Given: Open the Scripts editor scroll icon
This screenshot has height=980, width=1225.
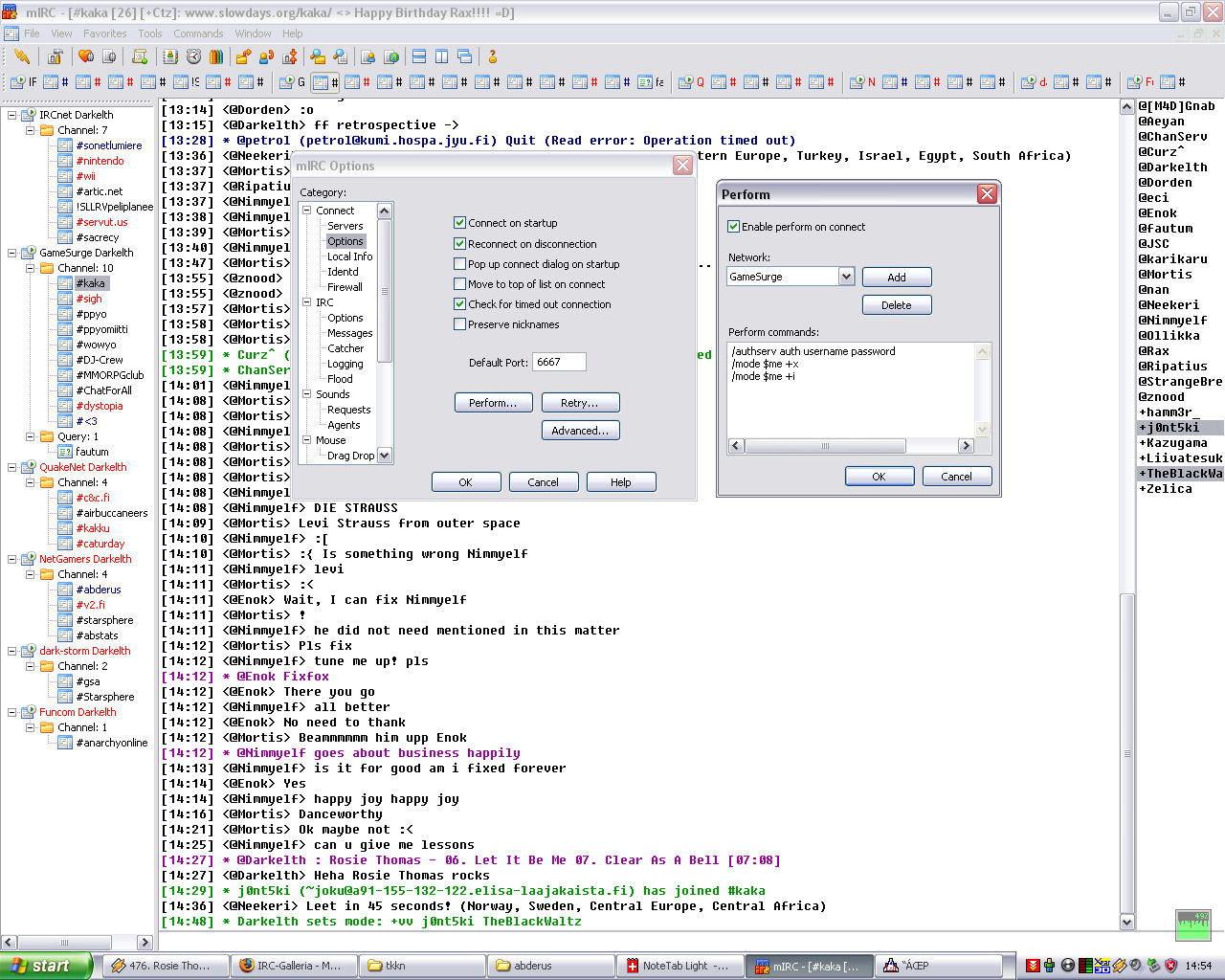Looking at the screenshot, I should click(140, 56).
